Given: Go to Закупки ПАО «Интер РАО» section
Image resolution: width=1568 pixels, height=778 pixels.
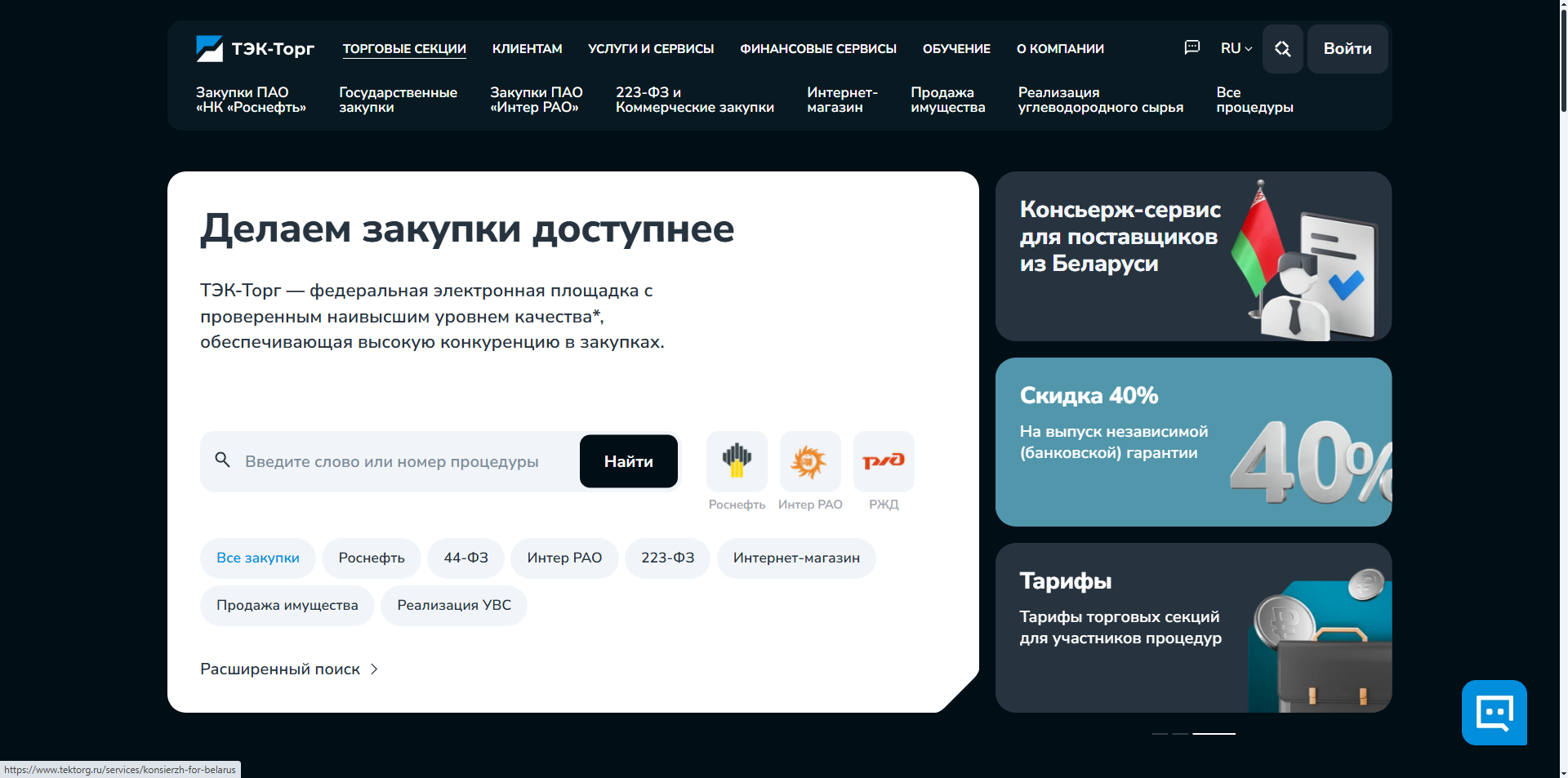Looking at the screenshot, I should click(x=537, y=100).
